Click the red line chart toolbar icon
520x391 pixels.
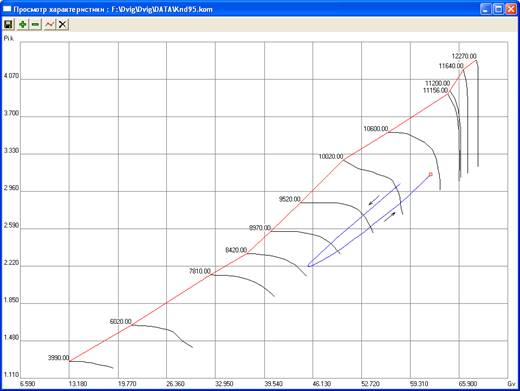click(49, 24)
